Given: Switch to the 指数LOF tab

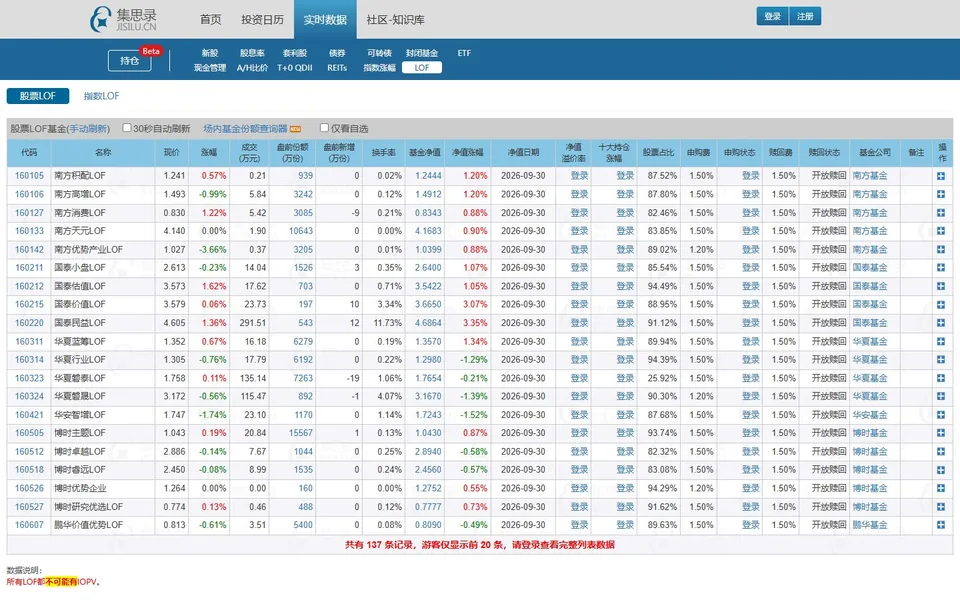Looking at the screenshot, I should pyautogui.click(x=102, y=96).
